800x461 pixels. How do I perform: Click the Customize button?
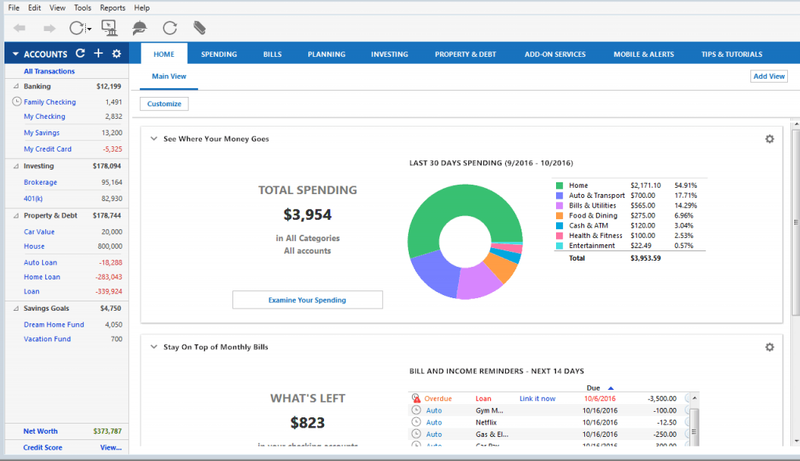coord(164,104)
